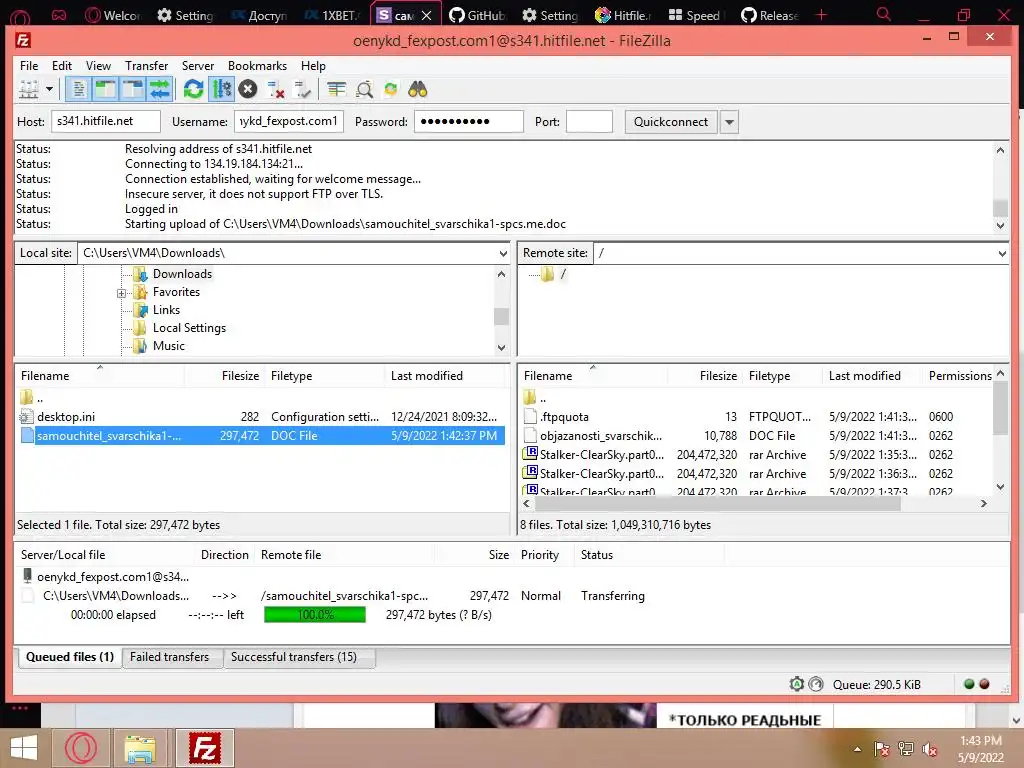Screen dimensions: 1024x768
Task: Open encryption settings gear in status bar
Action: coord(796,684)
